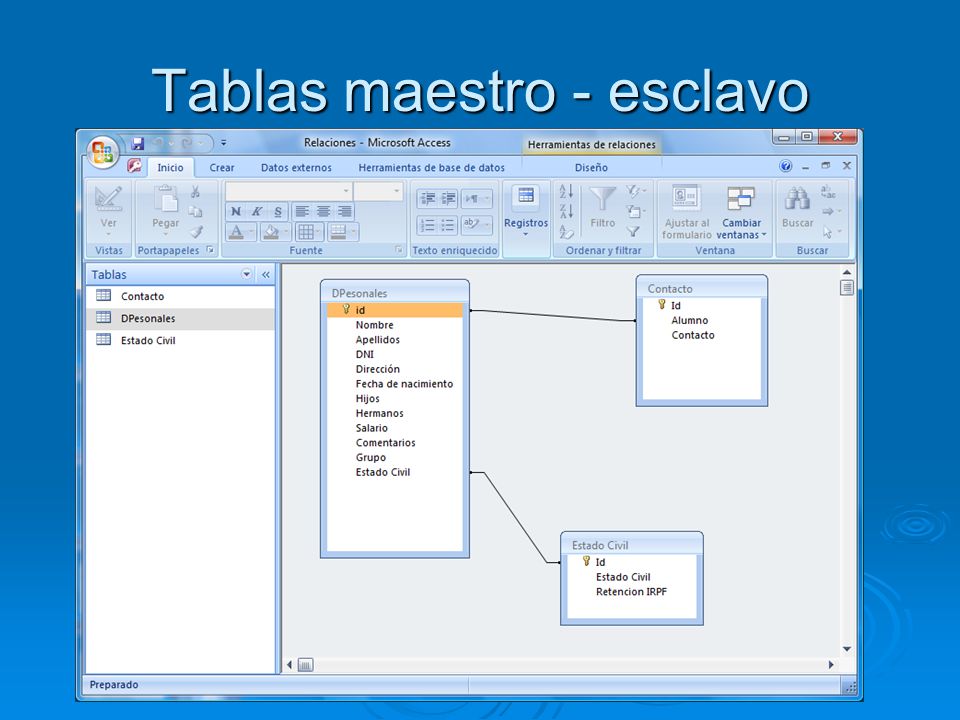Toggle bold N formatting
Viewport: 960px width, 720px height.
[236, 212]
